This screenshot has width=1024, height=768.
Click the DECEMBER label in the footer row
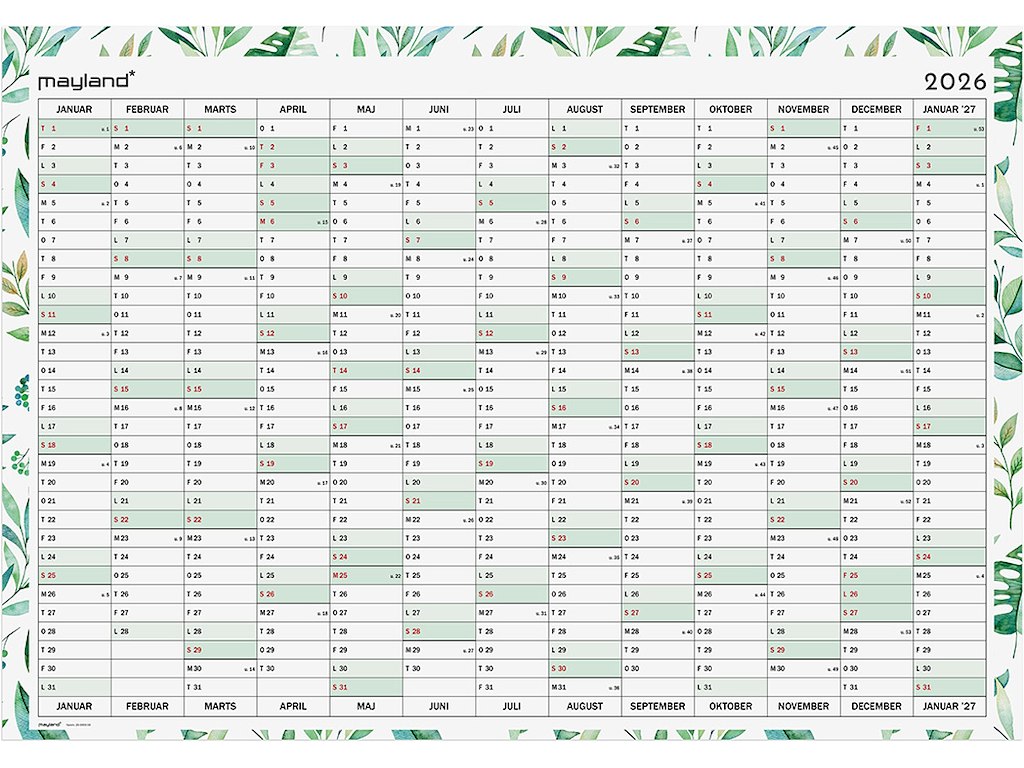[x=876, y=706]
